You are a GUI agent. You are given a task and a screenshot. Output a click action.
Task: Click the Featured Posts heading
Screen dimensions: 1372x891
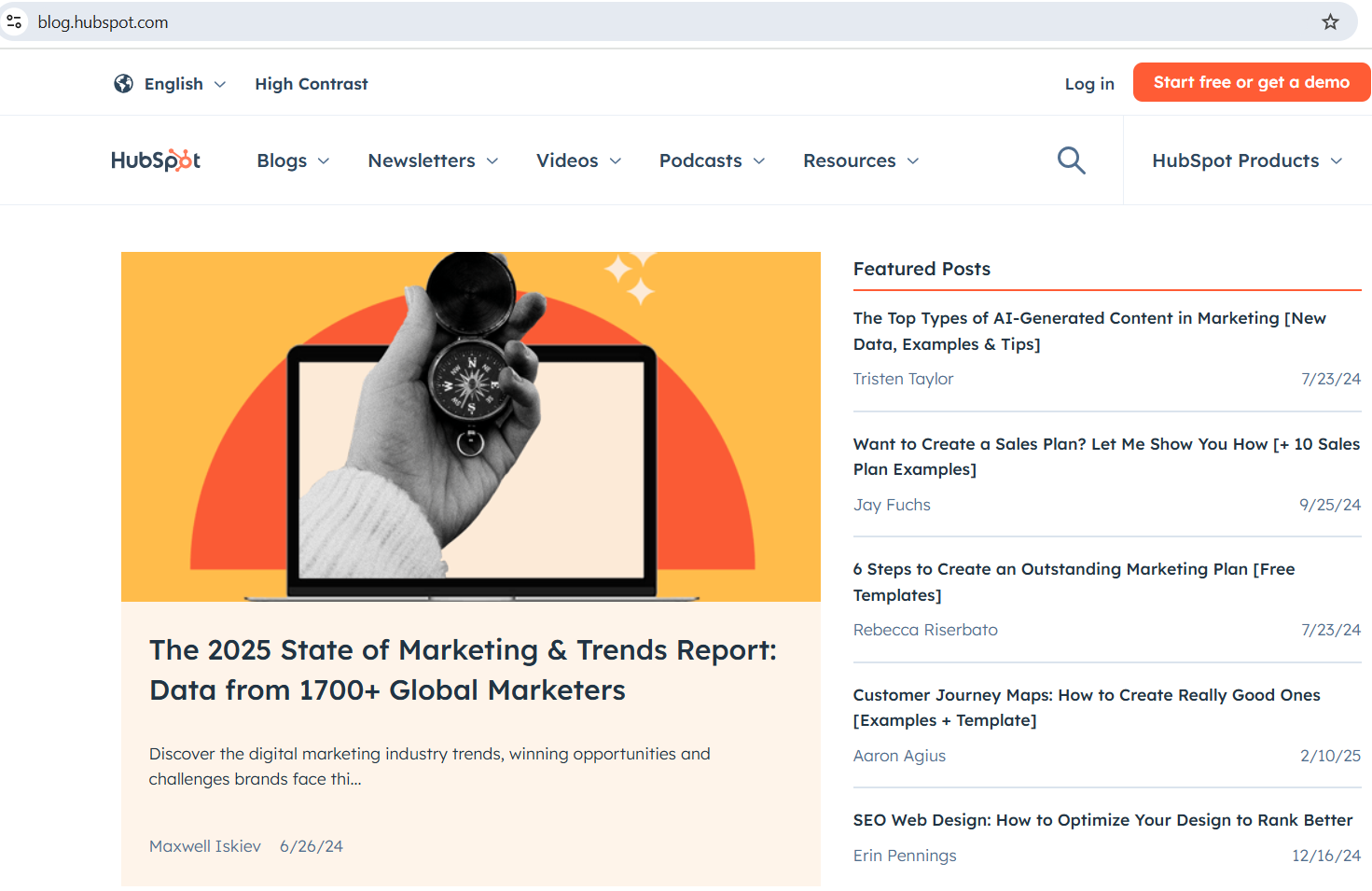point(922,269)
